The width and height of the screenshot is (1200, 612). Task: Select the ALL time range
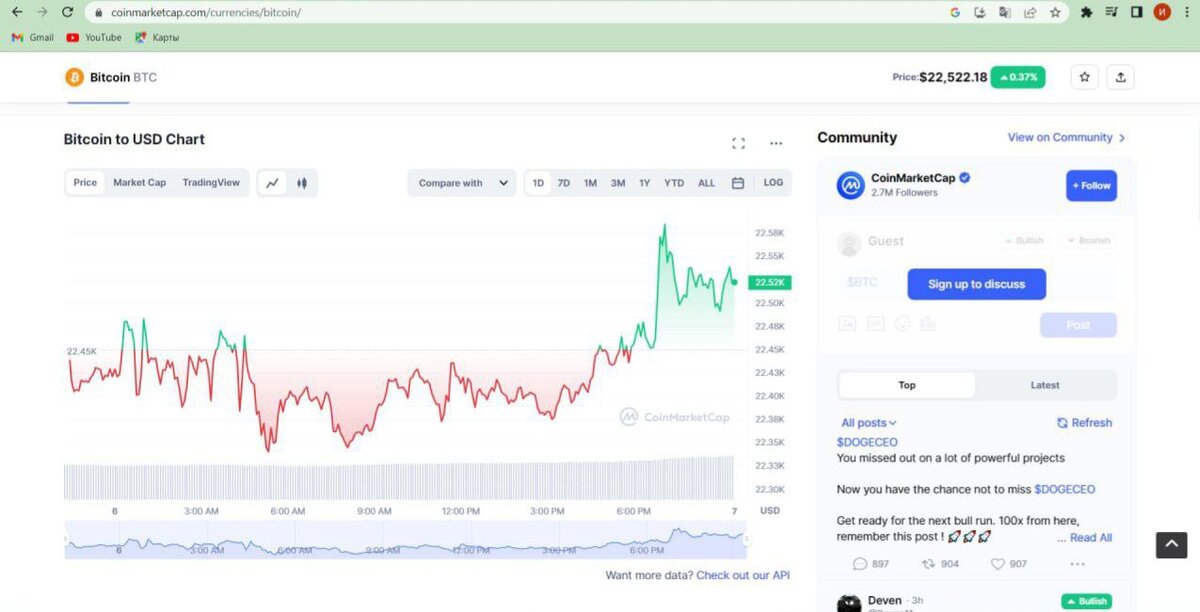click(x=706, y=183)
